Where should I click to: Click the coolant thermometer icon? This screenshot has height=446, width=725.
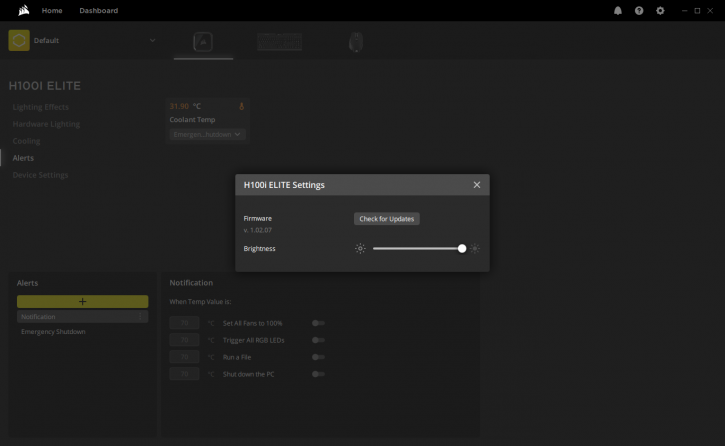tap(241, 106)
